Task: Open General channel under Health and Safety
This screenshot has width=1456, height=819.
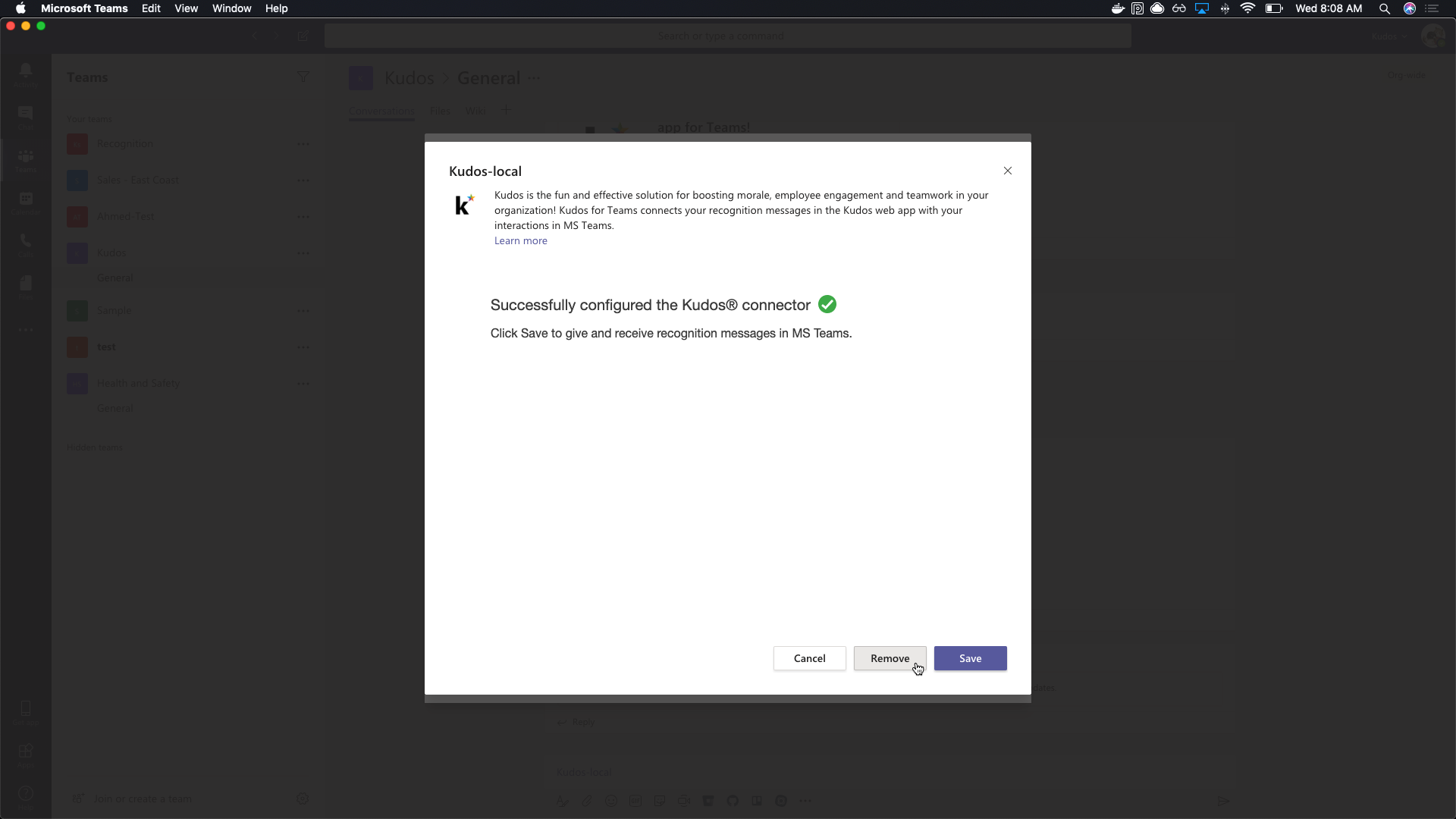Action: 115,408
